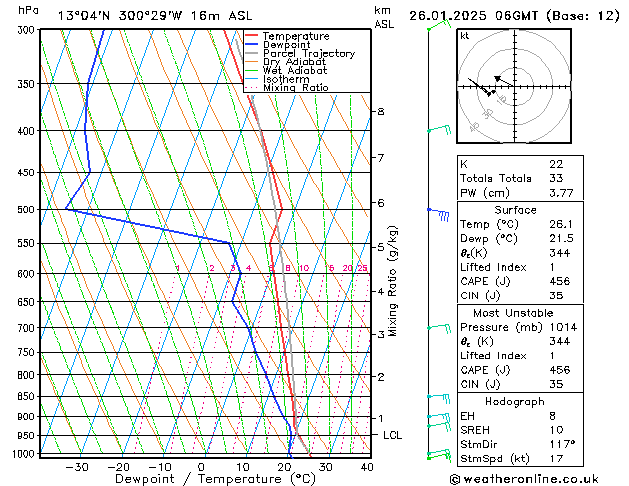
Task: Click the 40 temperature axis label
Action: tap(367, 467)
